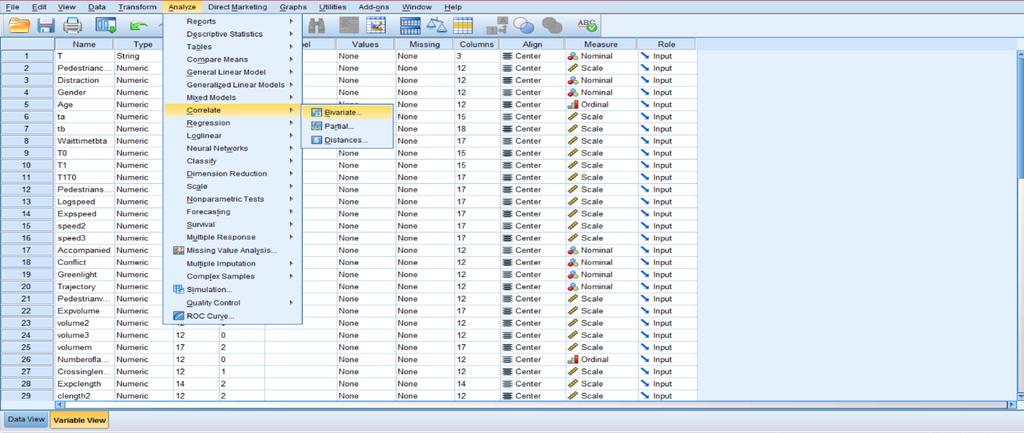Screen dimensions: 1024x433
Task: Expand the Compare Means submenu
Action: click(x=232, y=59)
